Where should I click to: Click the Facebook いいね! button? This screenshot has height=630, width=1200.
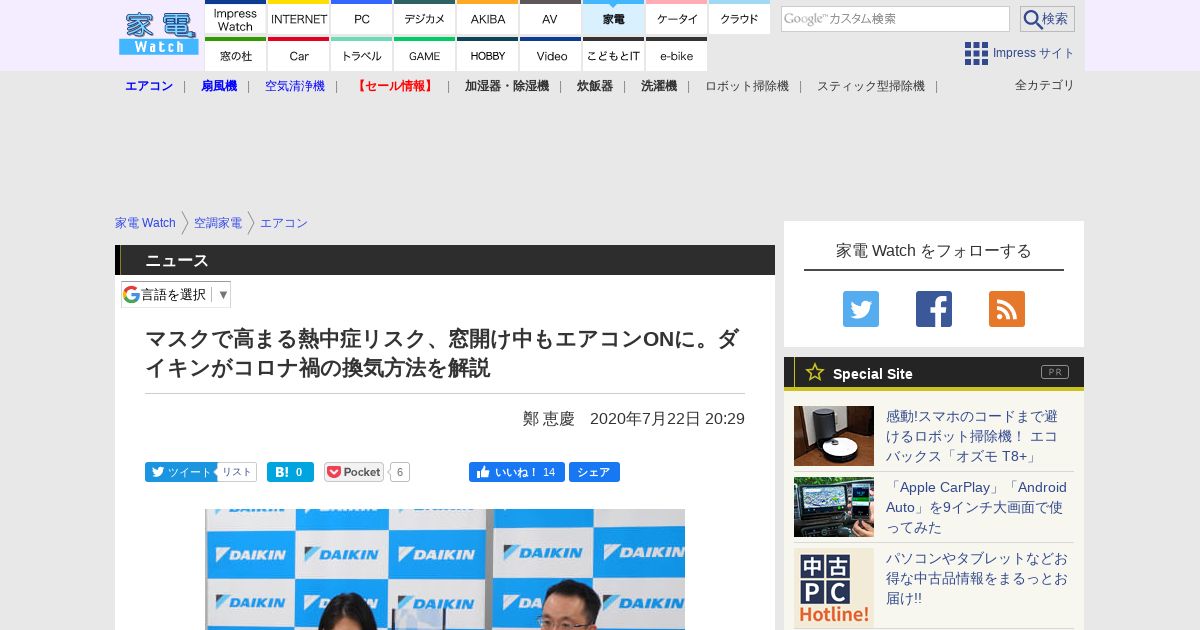pos(517,472)
